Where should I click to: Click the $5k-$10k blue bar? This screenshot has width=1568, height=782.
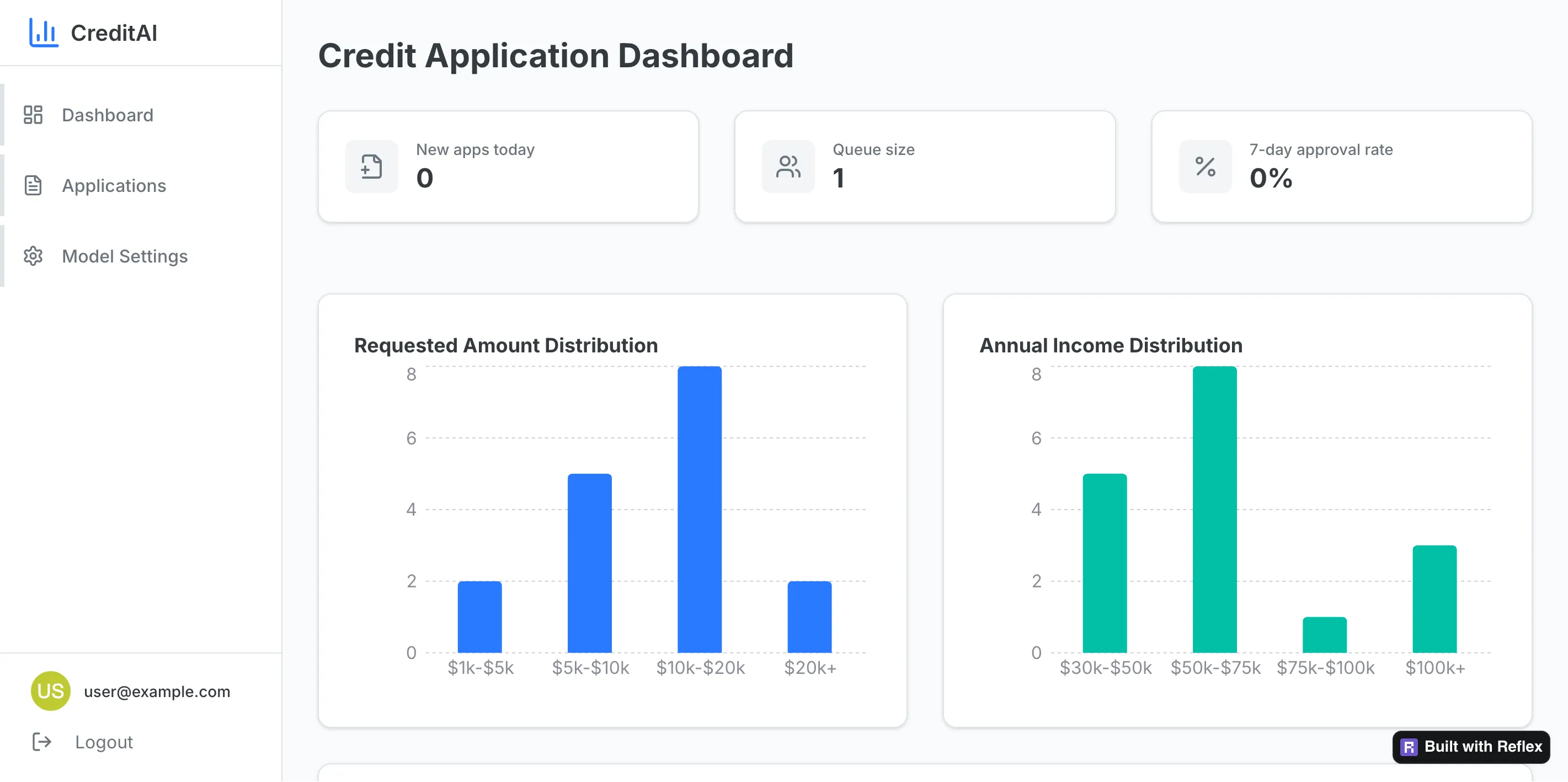coord(589,563)
